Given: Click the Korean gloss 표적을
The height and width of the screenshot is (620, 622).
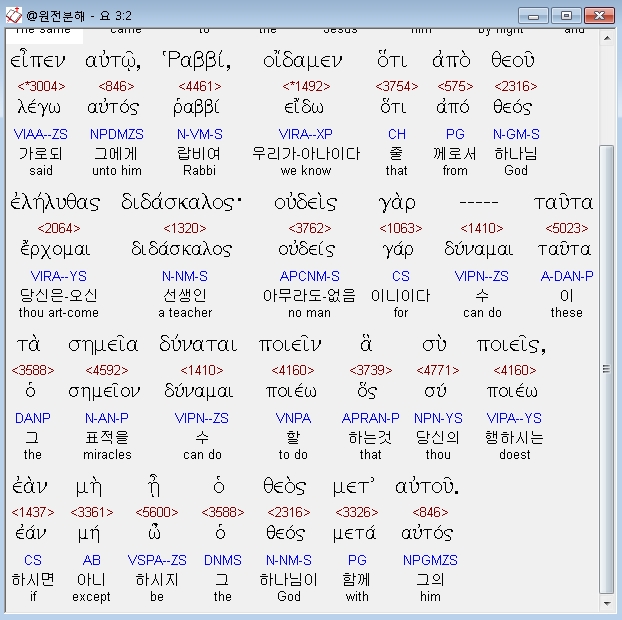Looking at the screenshot, I should click(107, 438).
